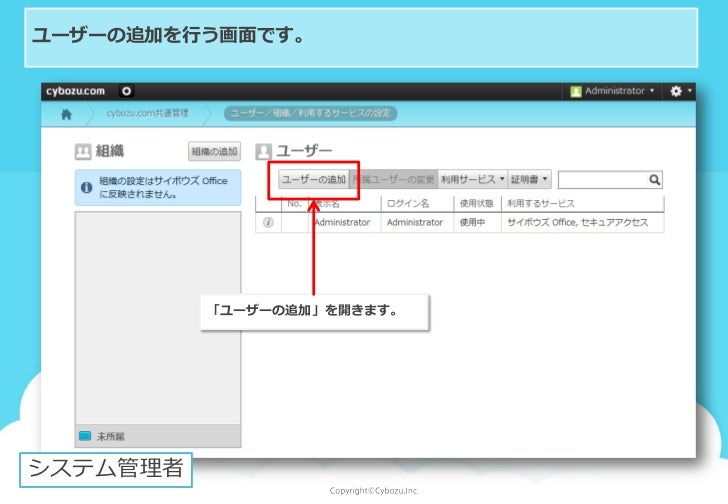Select the 未所属 organization item

[x=158, y=436]
